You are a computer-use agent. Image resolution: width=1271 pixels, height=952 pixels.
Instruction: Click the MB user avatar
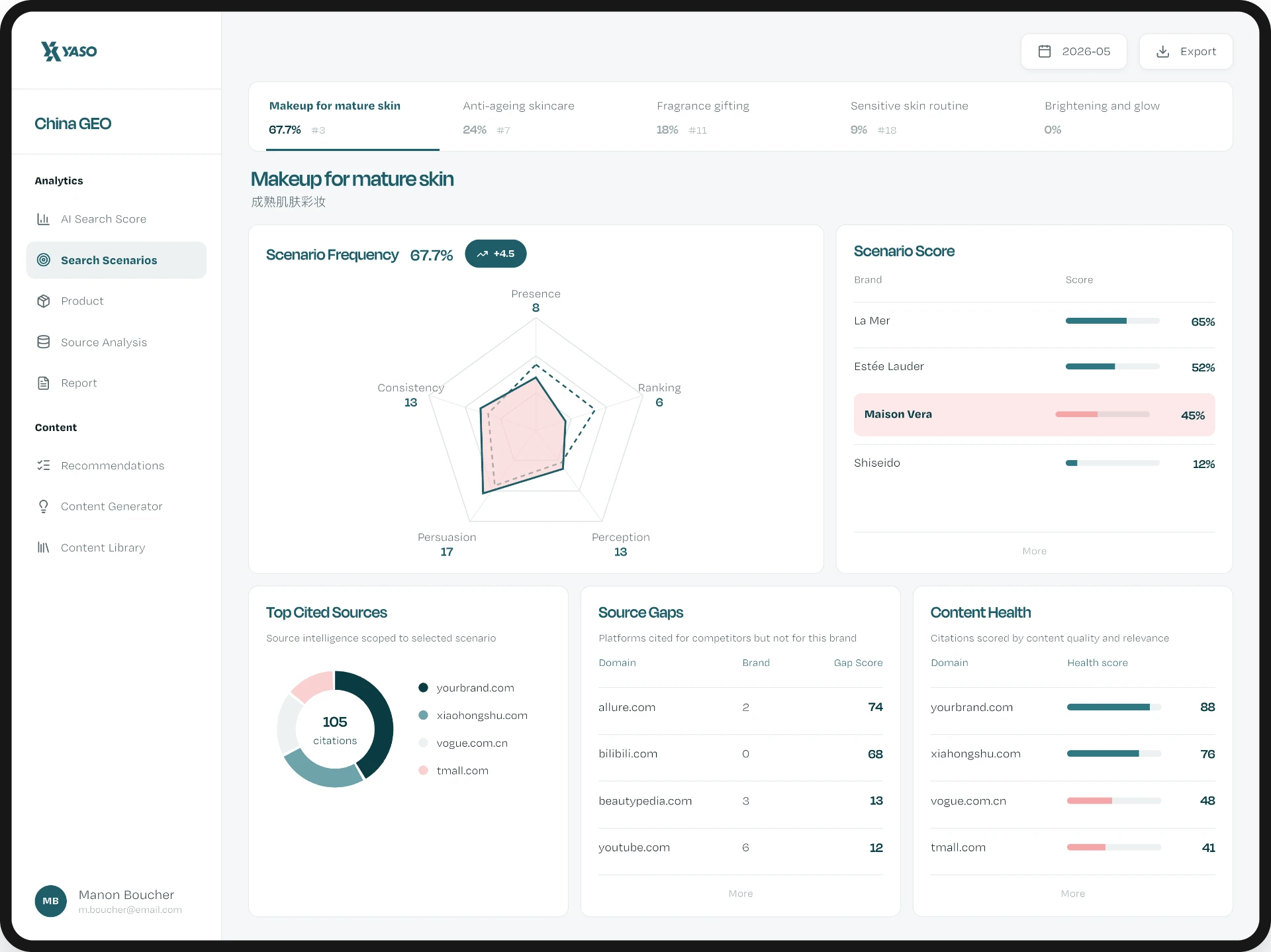pyautogui.click(x=51, y=901)
